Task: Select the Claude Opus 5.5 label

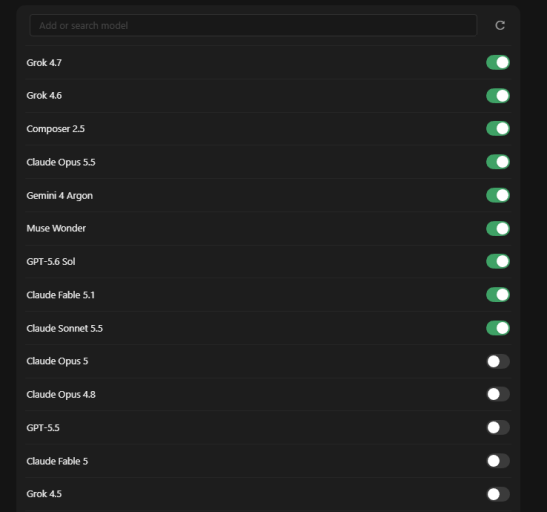Action: pos(61,163)
